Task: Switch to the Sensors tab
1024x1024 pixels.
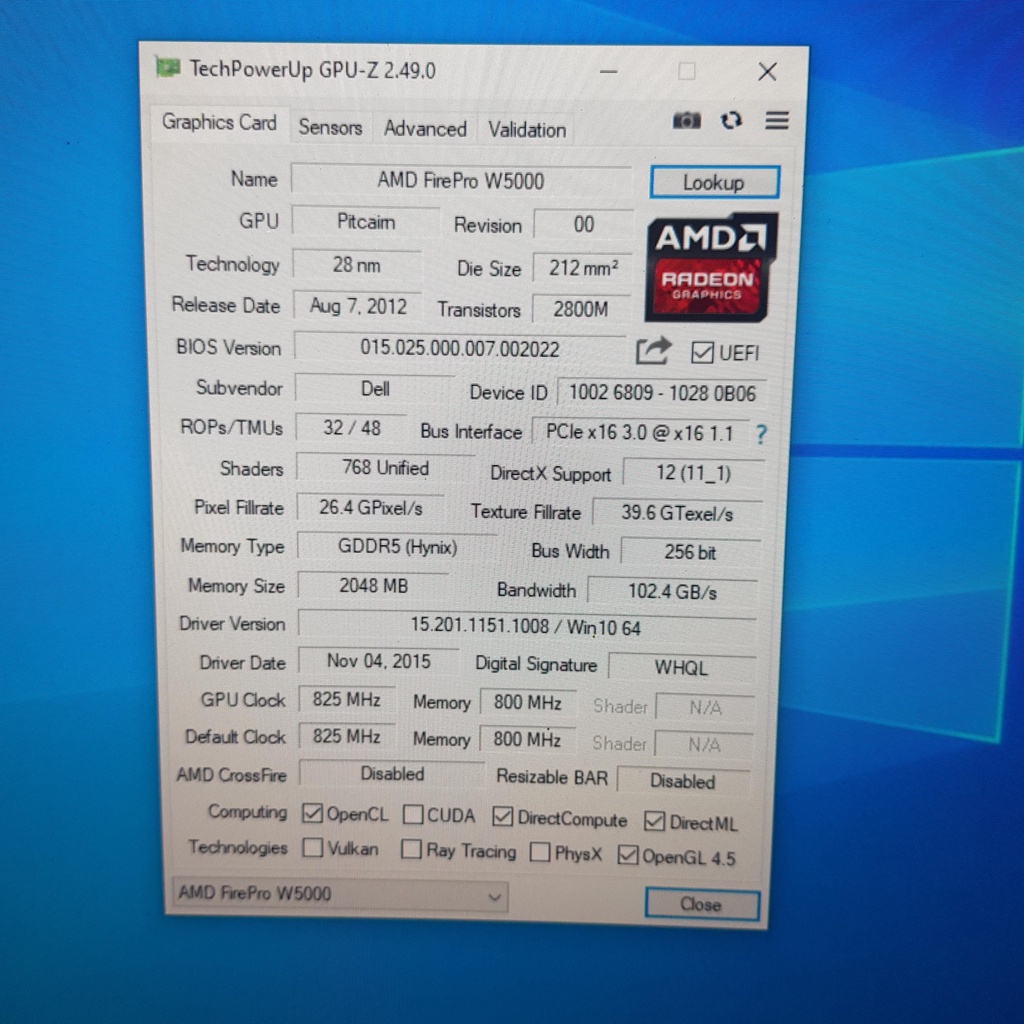Action: [x=330, y=127]
